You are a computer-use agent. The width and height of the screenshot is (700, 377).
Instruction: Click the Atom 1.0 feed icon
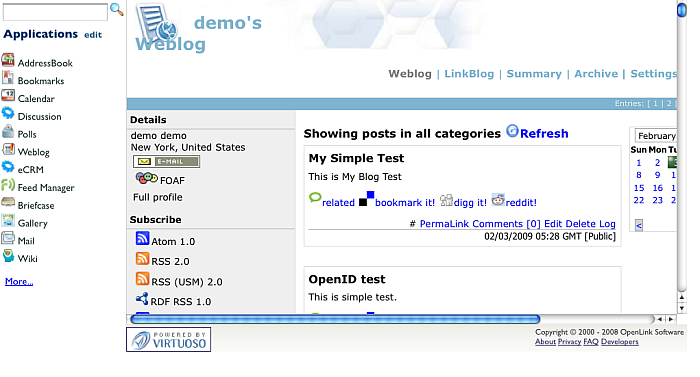(142, 239)
